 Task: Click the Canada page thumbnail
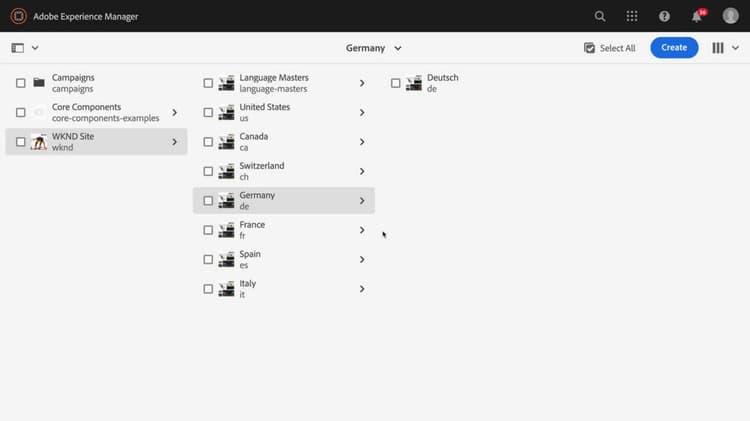pyautogui.click(x=227, y=142)
